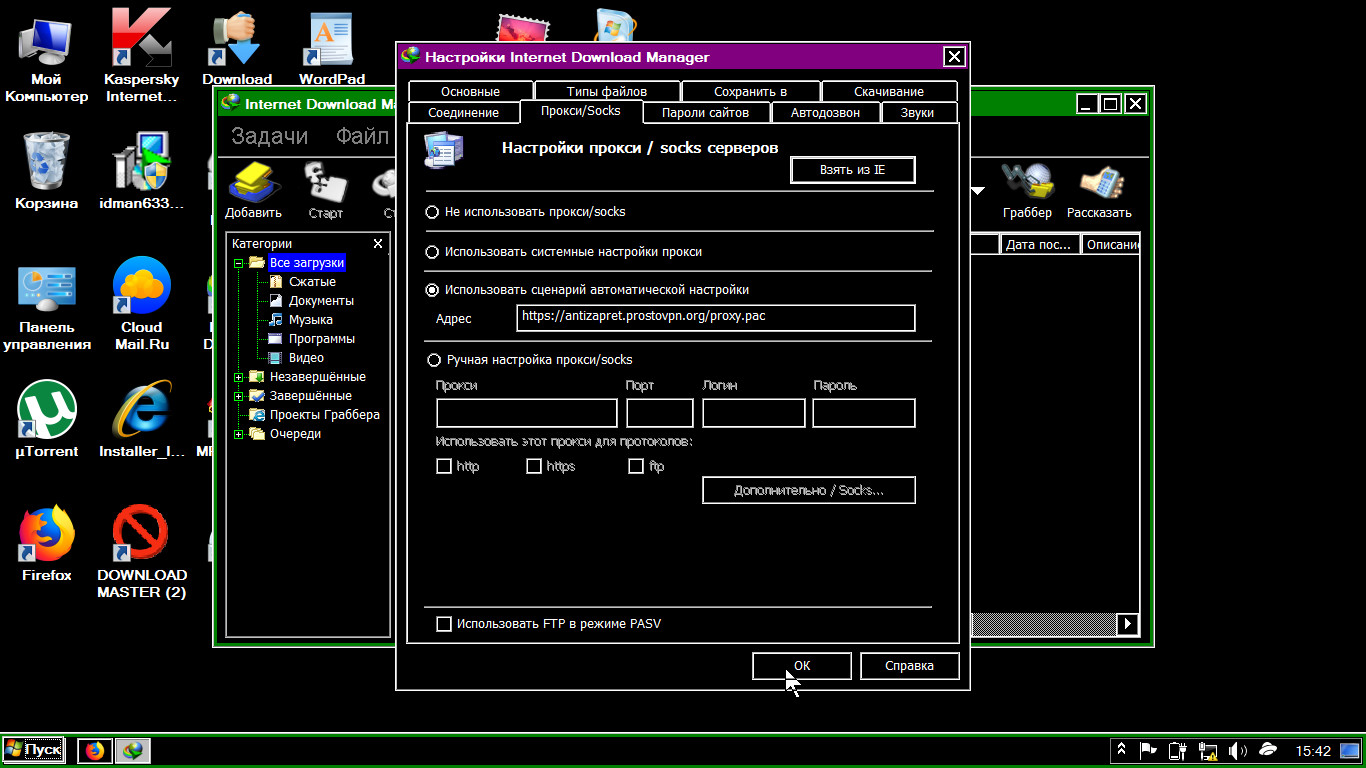The width and height of the screenshot is (1366, 768).
Task: Switch to the Скачивание tab
Action: point(889,91)
